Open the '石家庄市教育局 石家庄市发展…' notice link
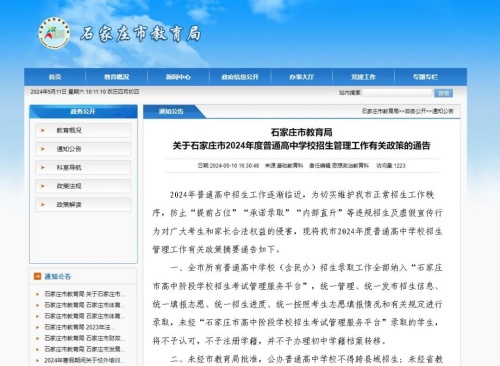500x366 pixels. 85,349
